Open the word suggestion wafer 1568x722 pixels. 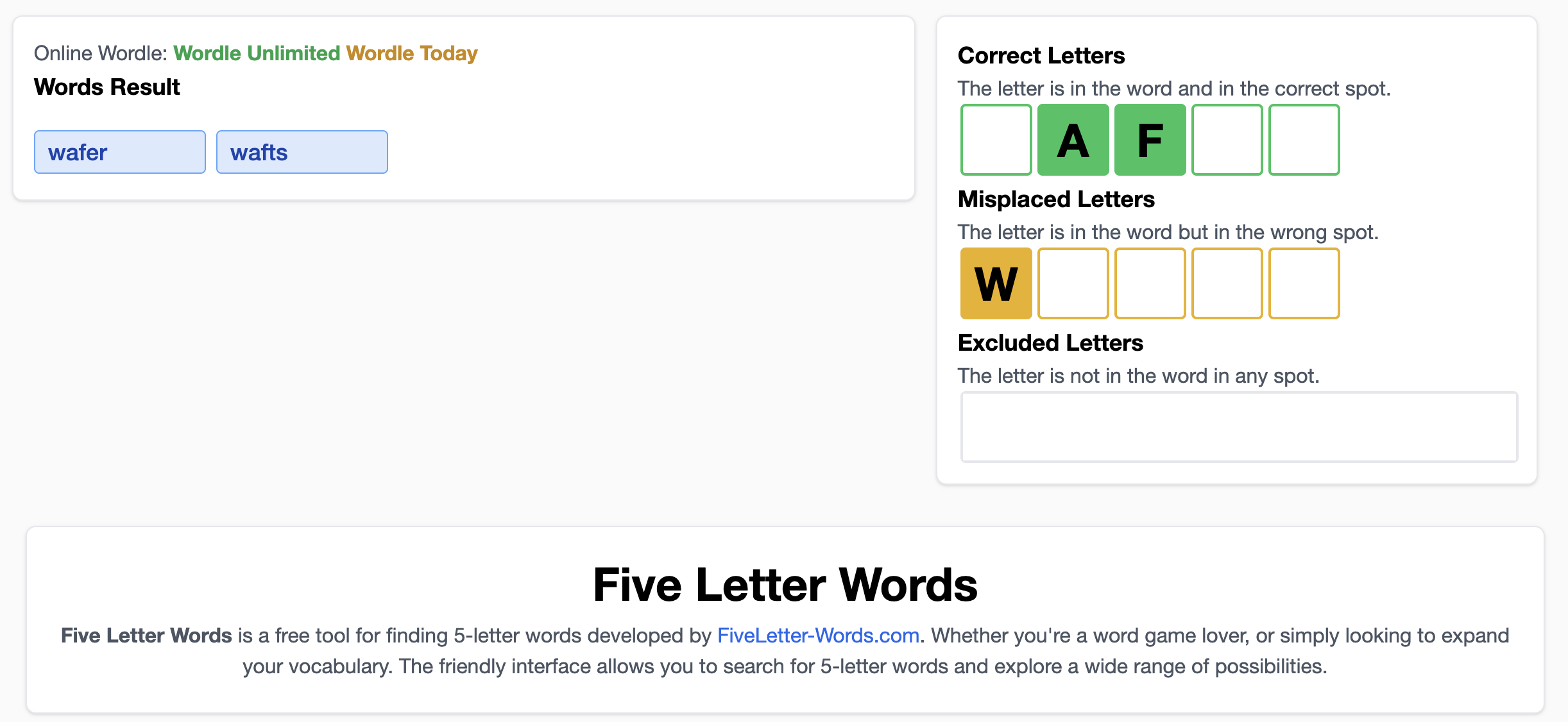pos(119,152)
